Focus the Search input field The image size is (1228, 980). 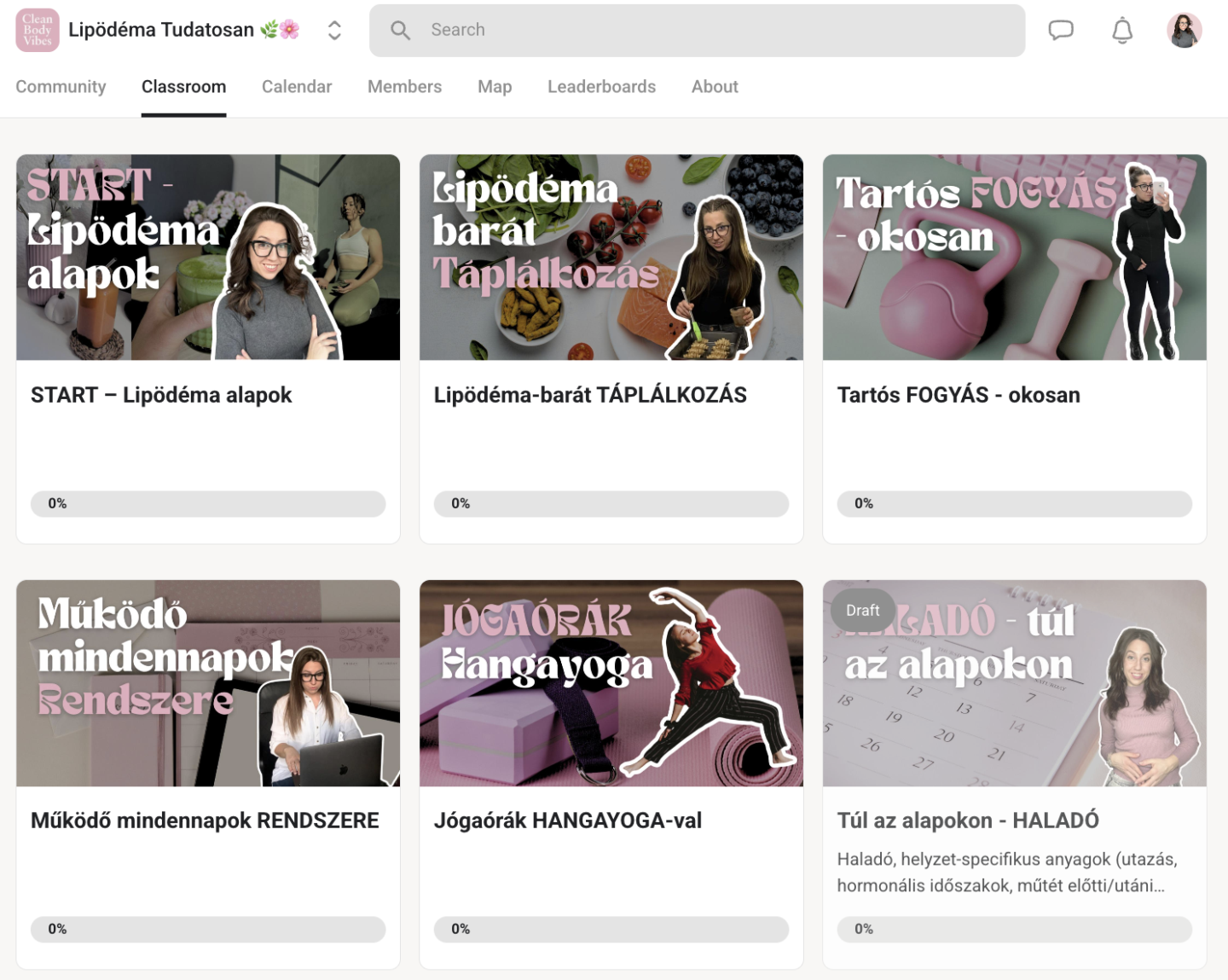tap(697, 31)
